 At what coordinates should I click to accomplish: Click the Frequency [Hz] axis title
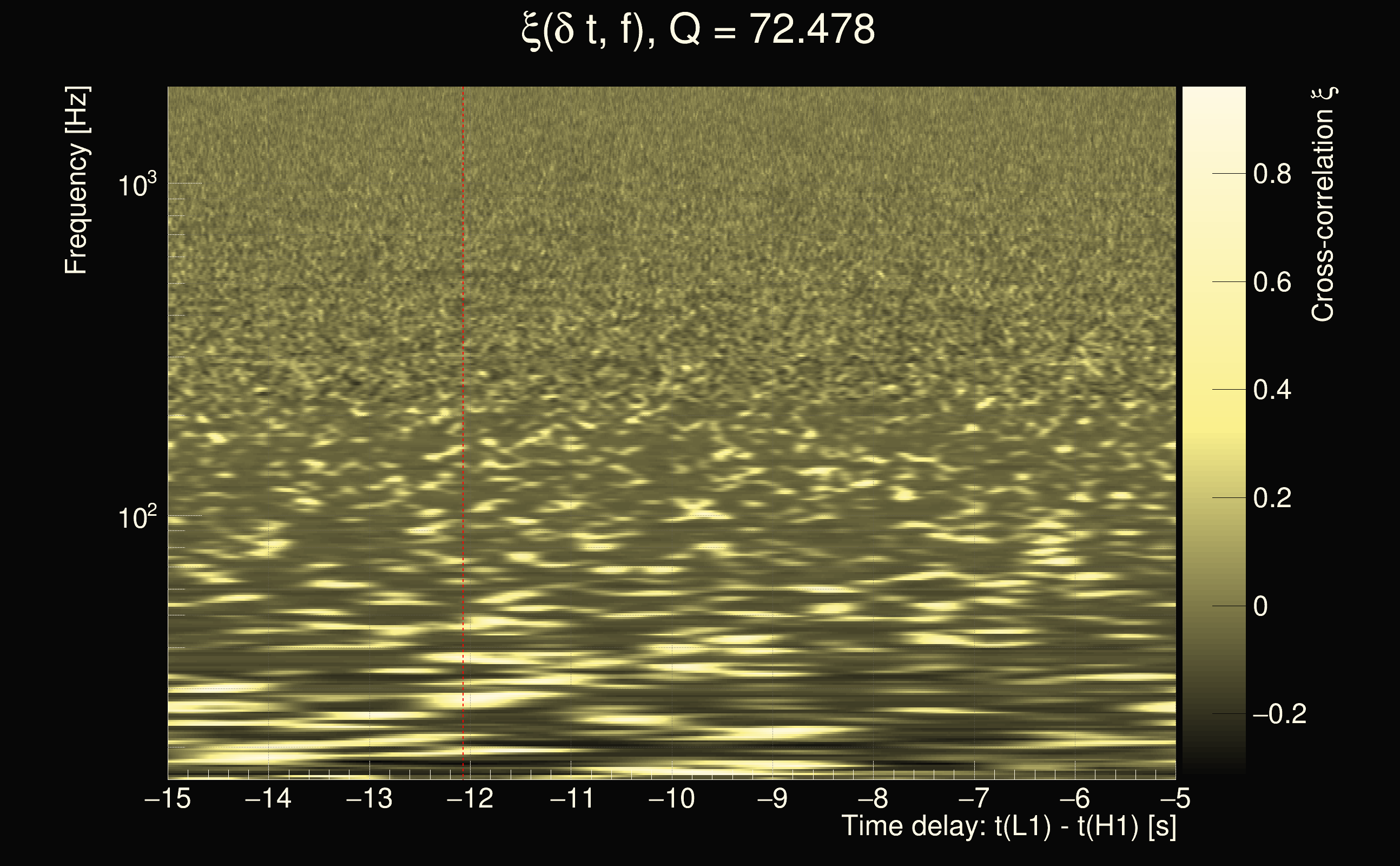click(76, 180)
